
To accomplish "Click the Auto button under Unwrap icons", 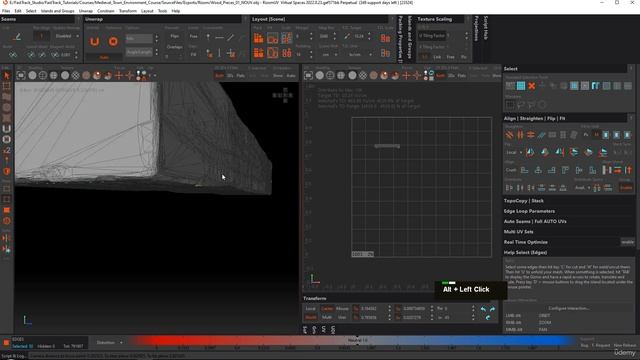I will tap(104, 58).
